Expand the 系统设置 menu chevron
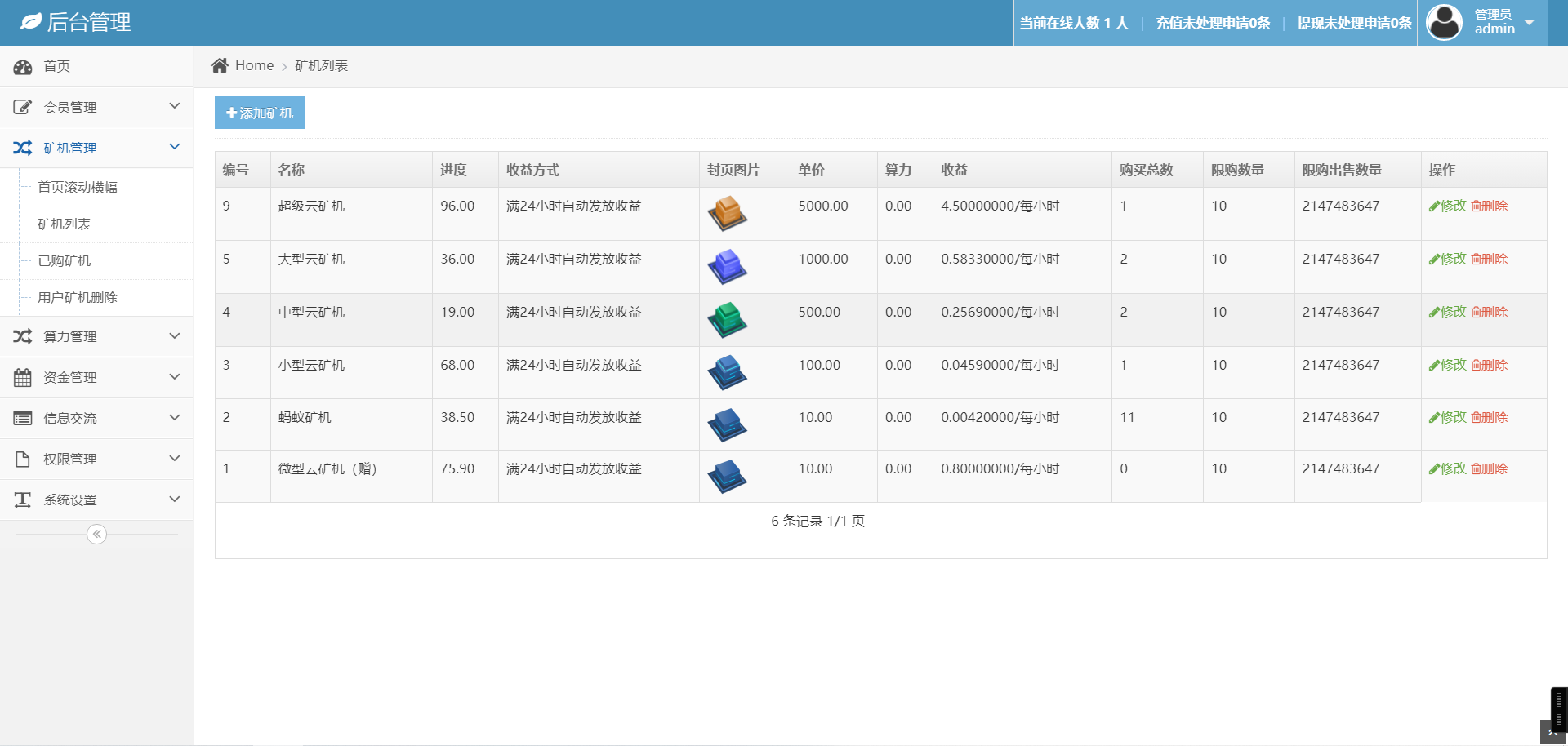Viewport: 1568px width, 746px height. (174, 499)
